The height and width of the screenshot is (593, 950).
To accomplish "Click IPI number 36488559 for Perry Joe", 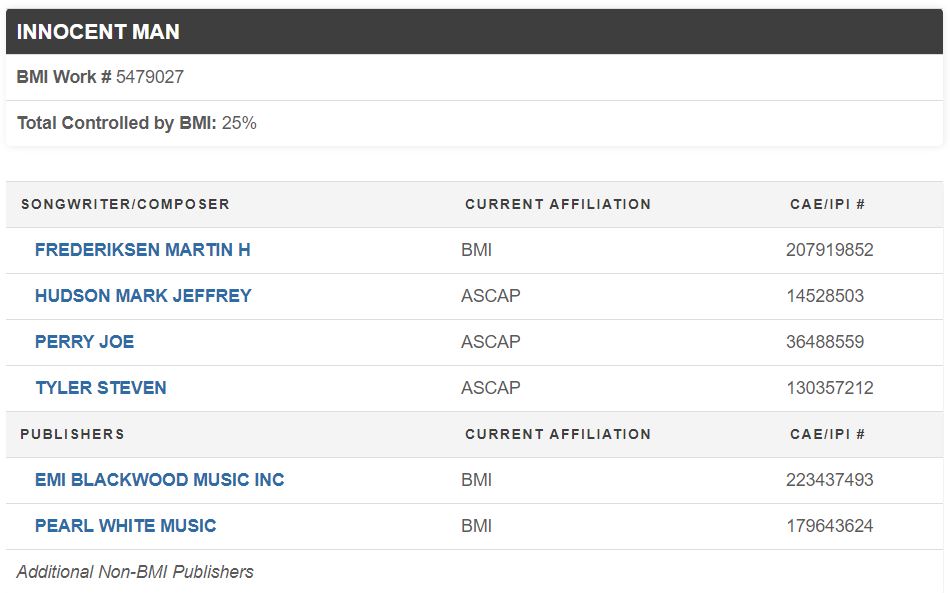I will tap(824, 342).
